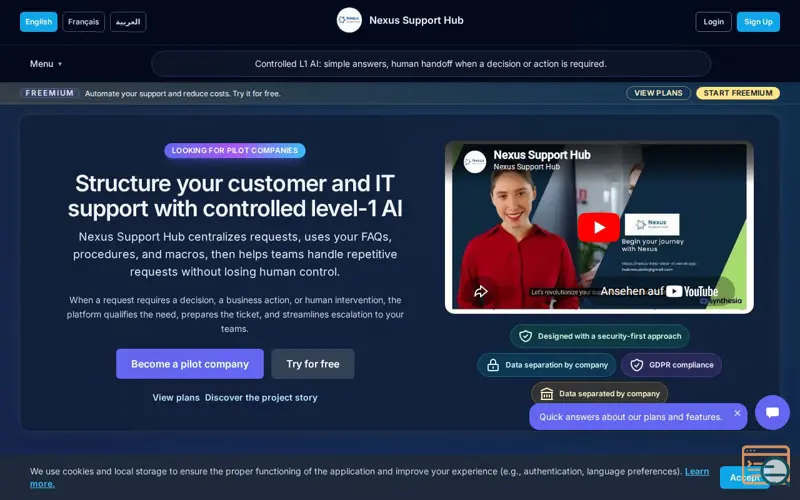Click START FREEMIUM button
Viewport: 800px width, 500px height.
(738, 93)
